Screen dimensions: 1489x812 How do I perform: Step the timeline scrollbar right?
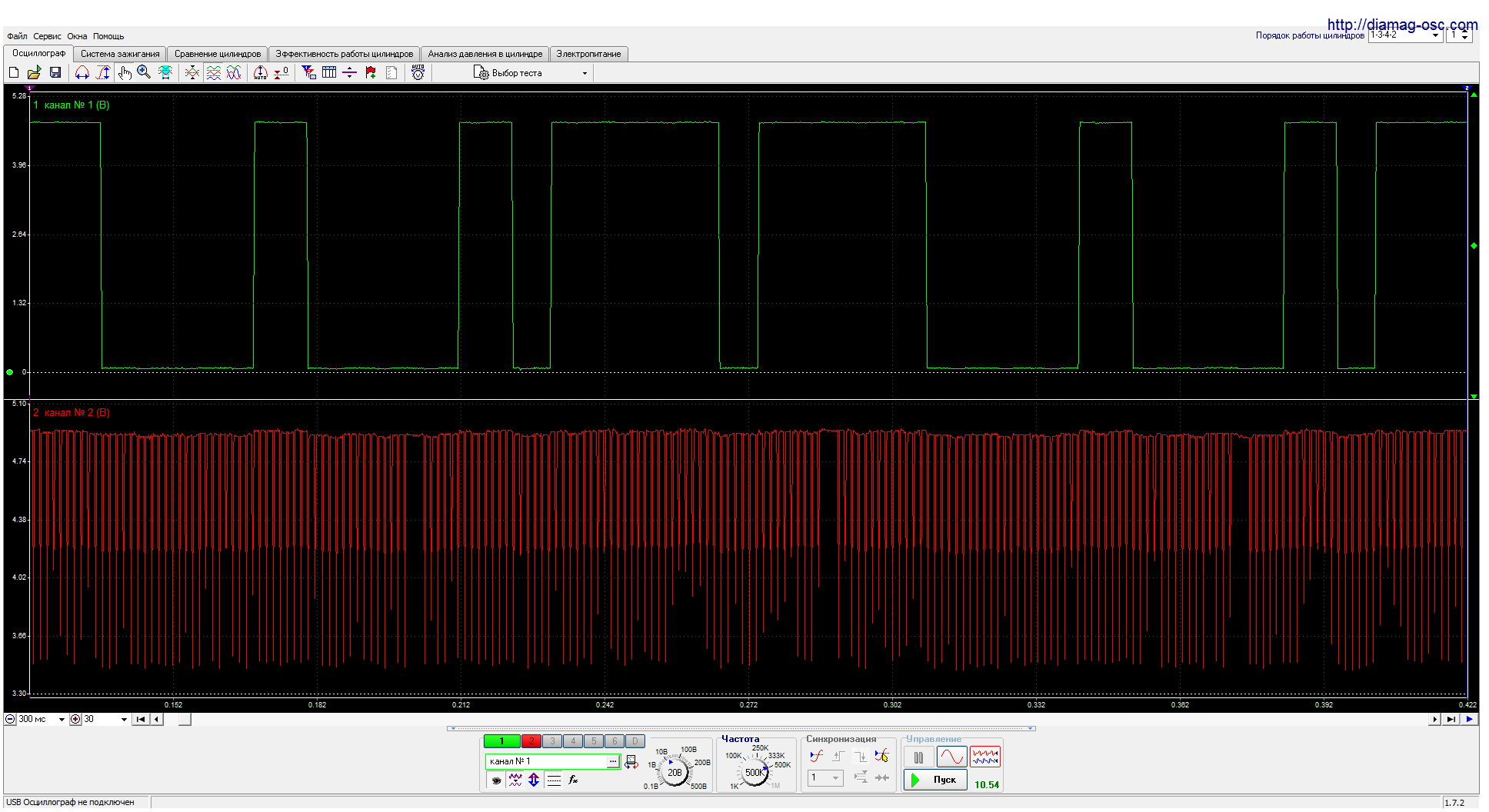point(1434,720)
